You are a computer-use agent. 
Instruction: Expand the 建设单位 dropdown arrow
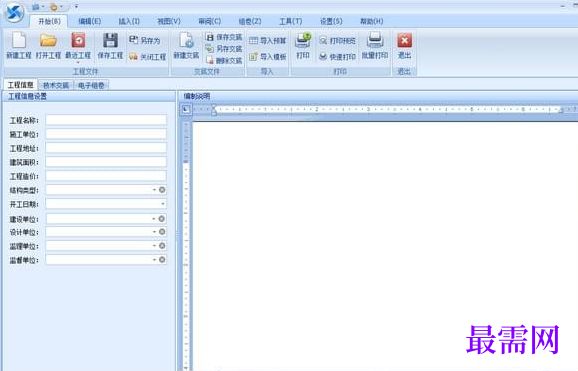tap(154, 219)
